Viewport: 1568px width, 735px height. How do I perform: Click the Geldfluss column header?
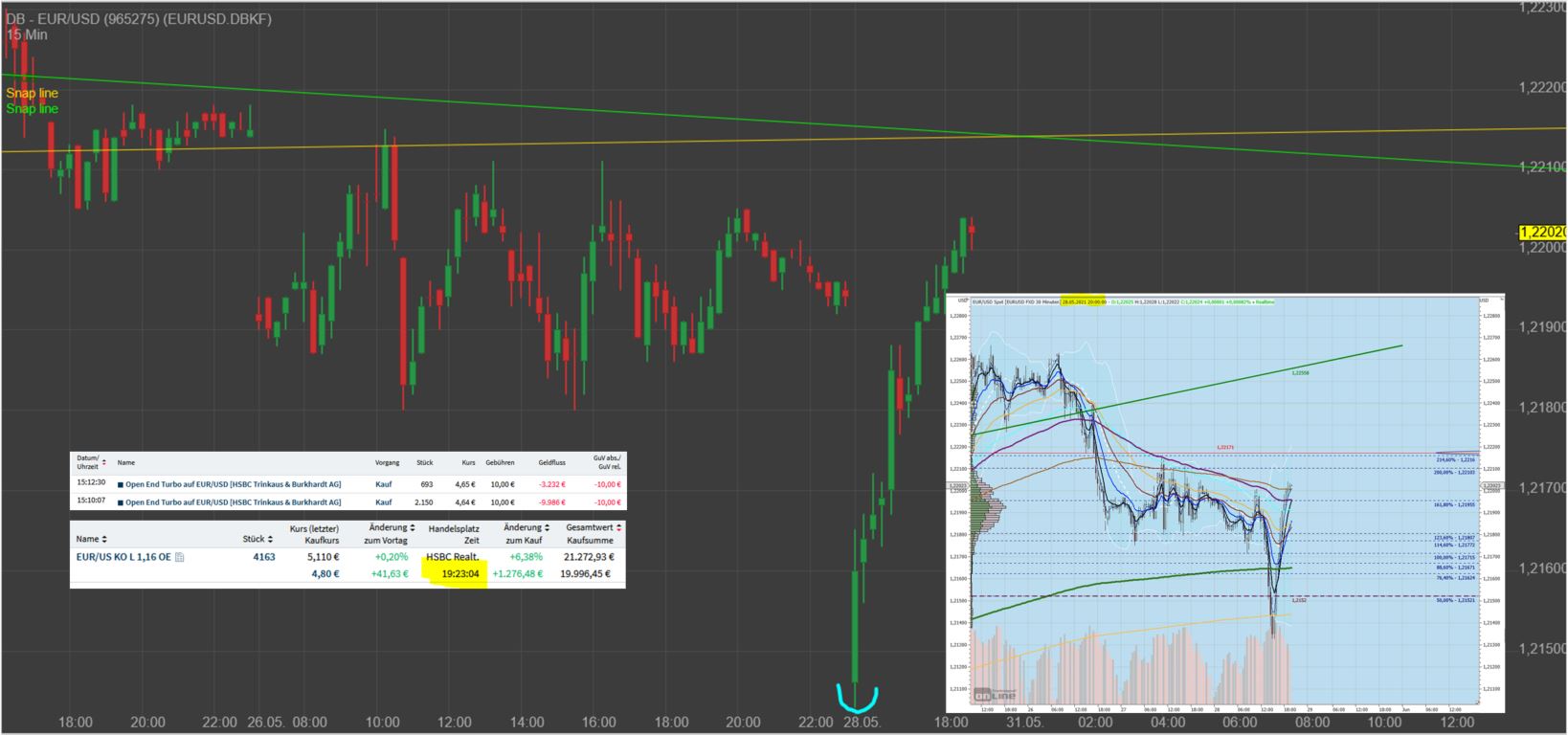coord(551,462)
